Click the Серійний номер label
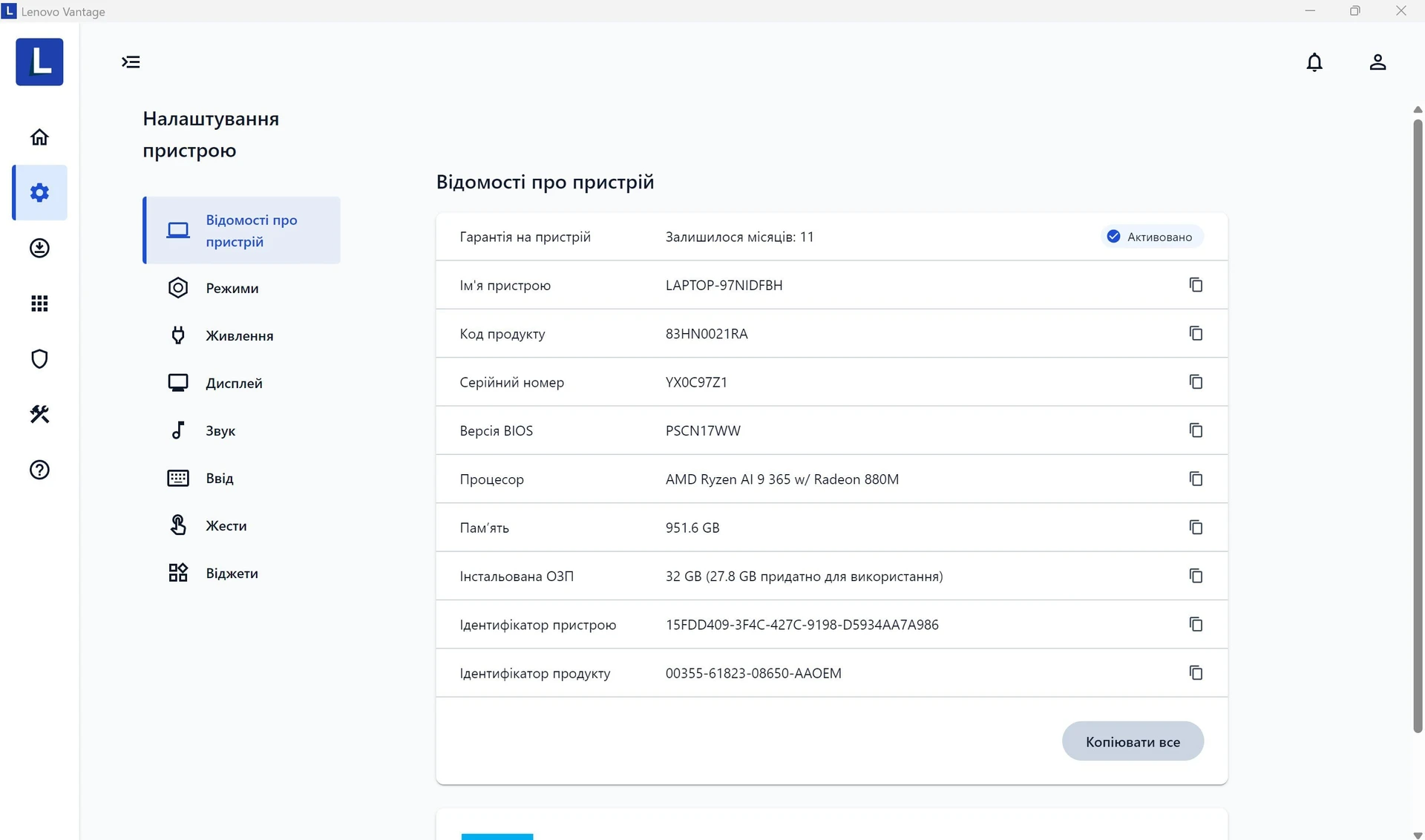Image resolution: width=1425 pixels, height=840 pixels. 511,382
